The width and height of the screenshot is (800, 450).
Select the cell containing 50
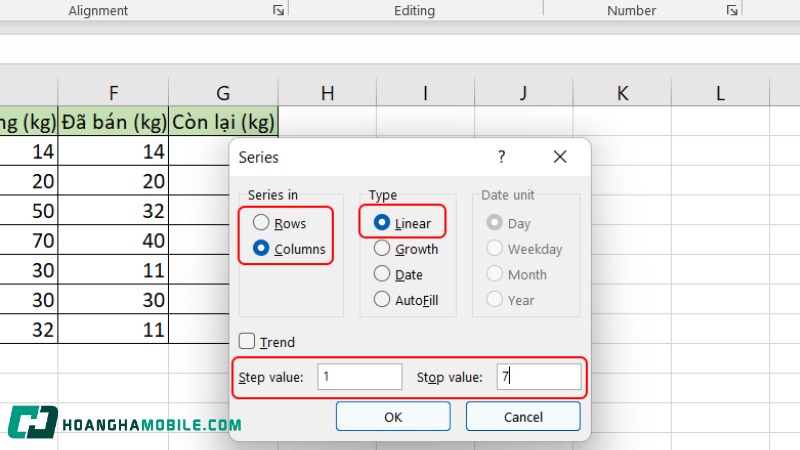29,210
